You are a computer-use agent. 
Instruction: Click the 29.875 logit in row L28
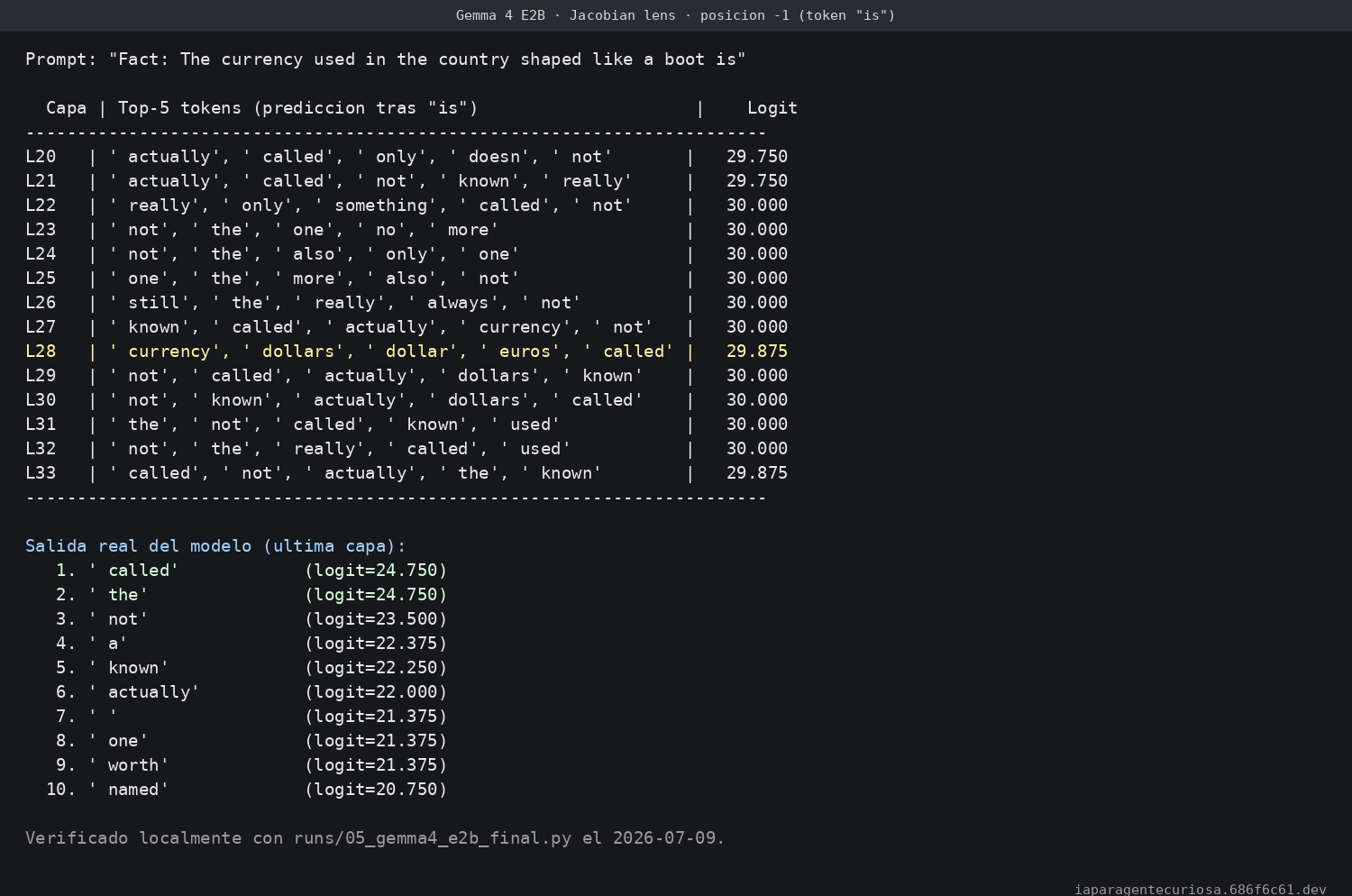click(x=757, y=352)
